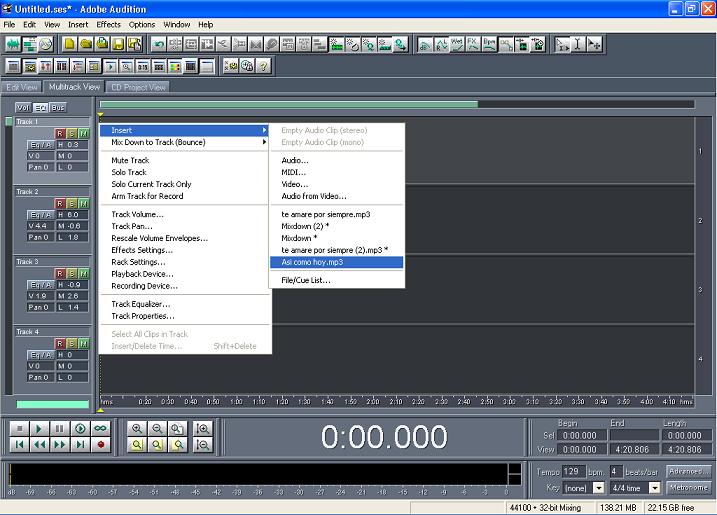Start playback with the Play button
Image resolution: width=717 pixels, height=515 pixels.
click(x=39, y=429)
